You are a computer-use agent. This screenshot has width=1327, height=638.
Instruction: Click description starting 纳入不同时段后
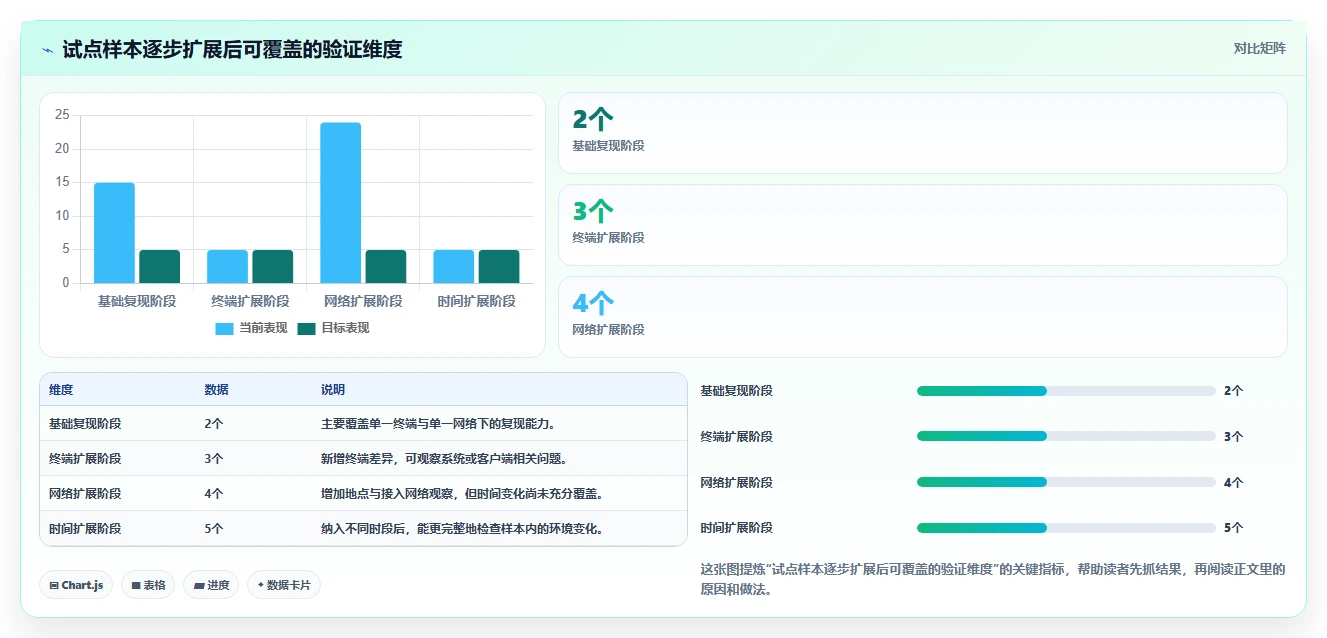coord(462,529)
